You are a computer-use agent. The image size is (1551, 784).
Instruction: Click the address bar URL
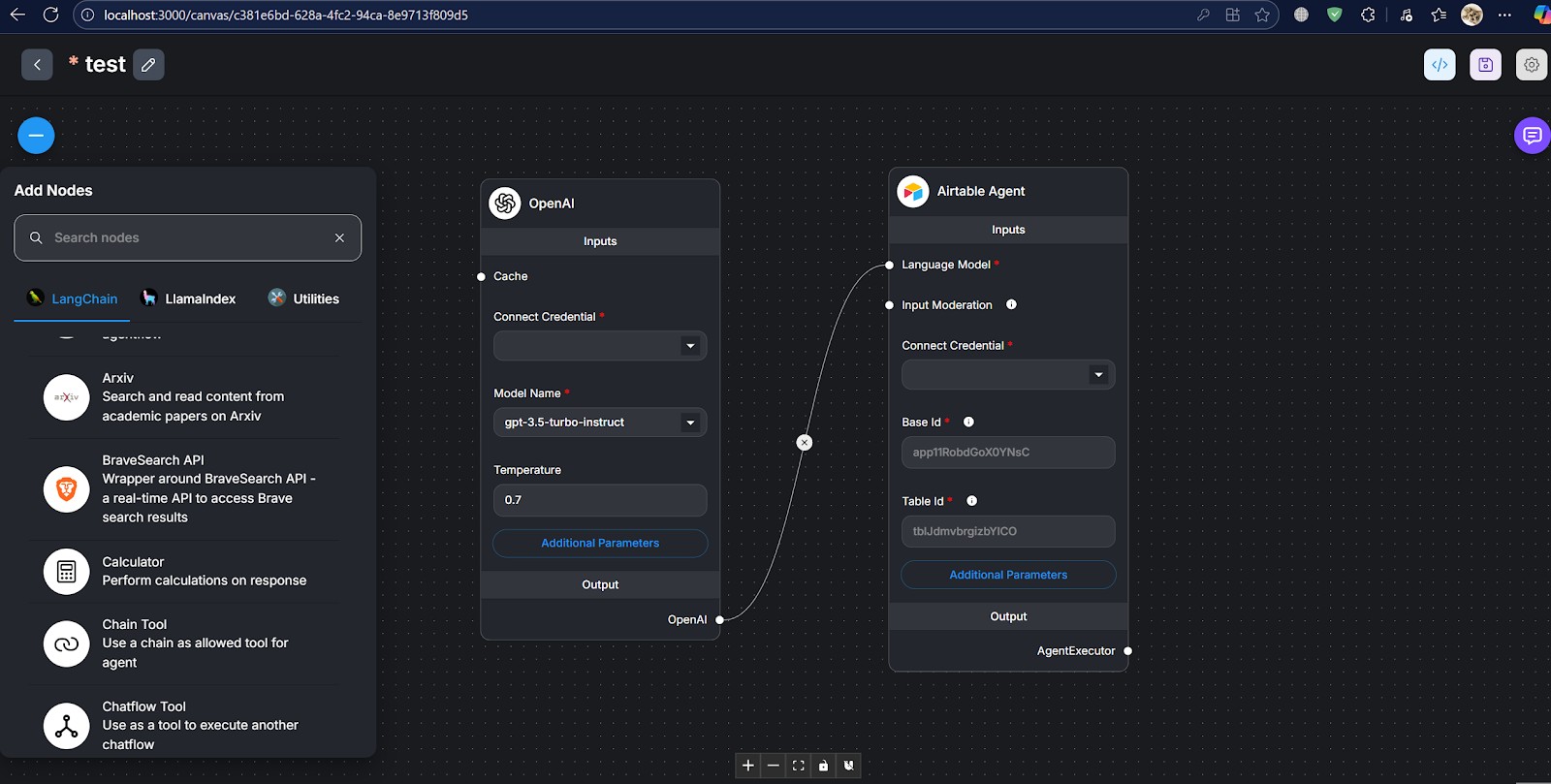[286, 16]
